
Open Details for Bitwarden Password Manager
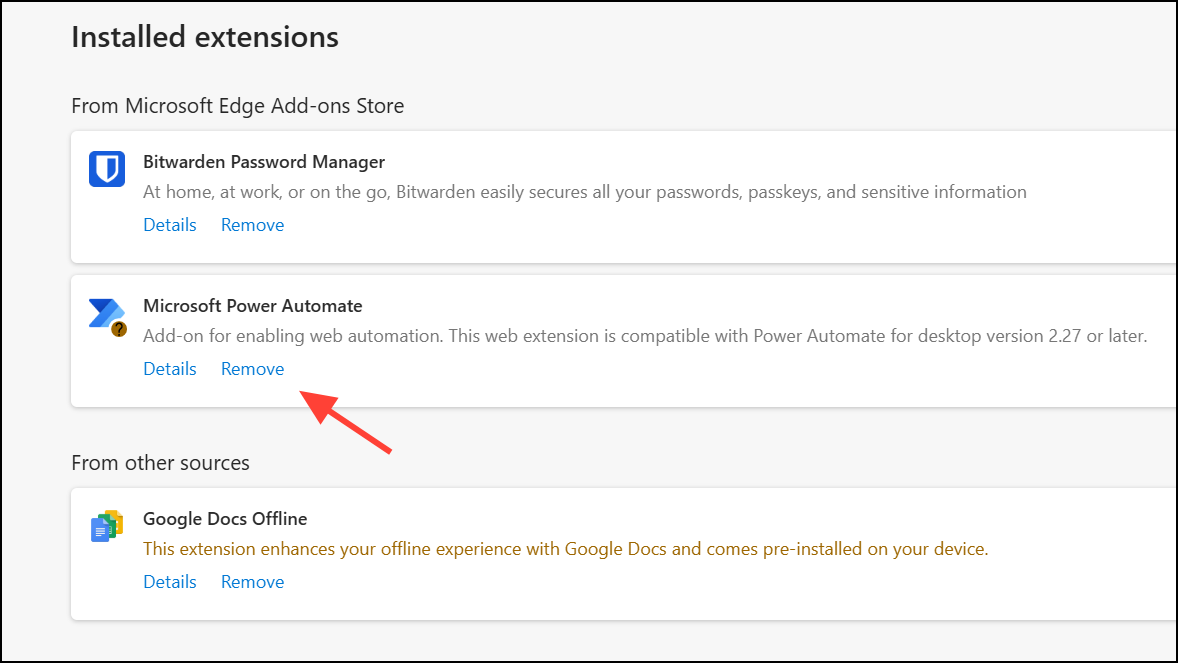pos(169,224)
